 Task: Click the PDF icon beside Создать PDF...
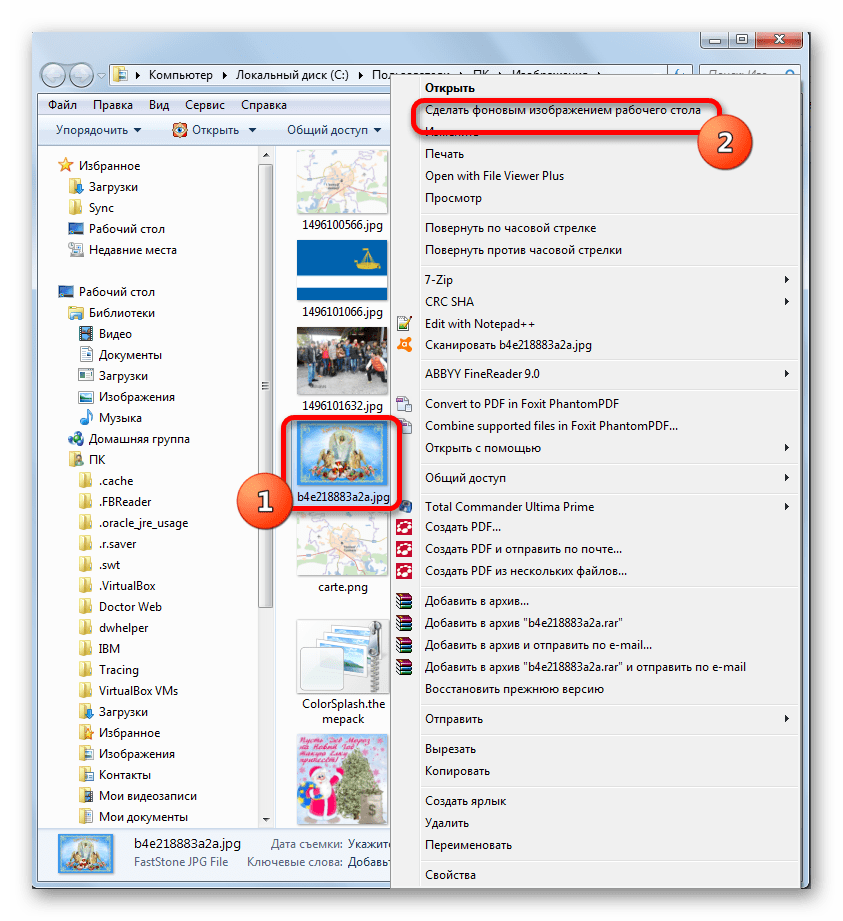click(404, 527)
